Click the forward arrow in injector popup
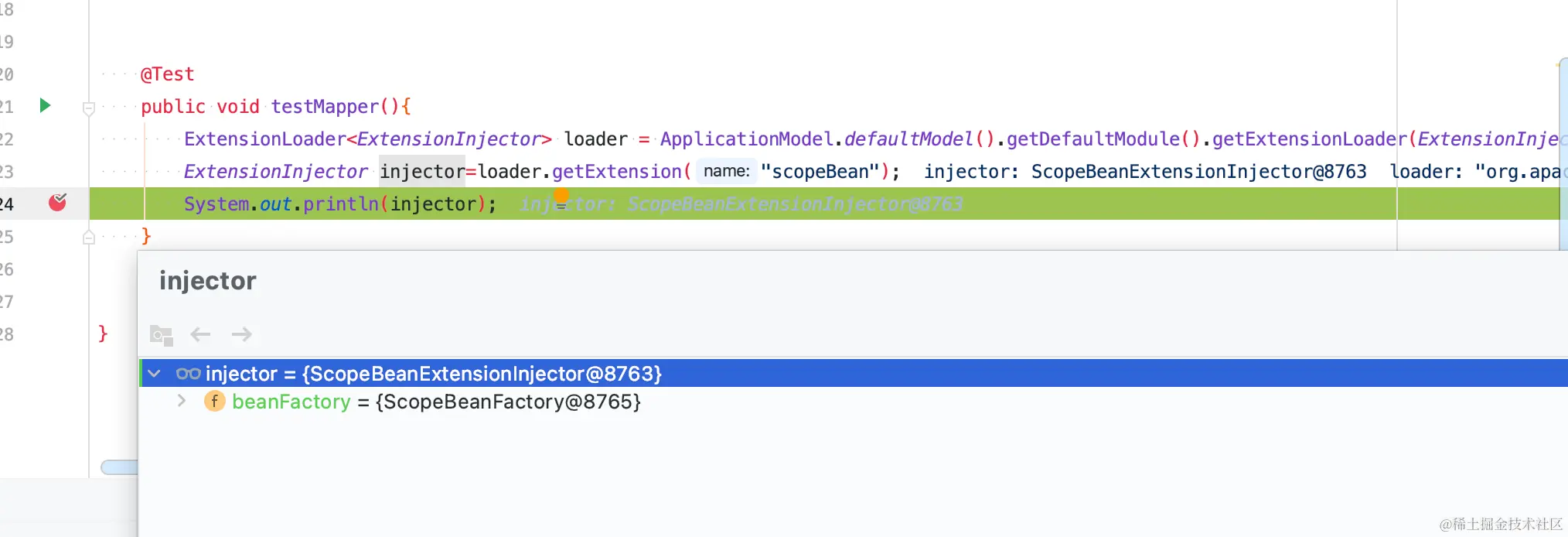 point(241,334)
